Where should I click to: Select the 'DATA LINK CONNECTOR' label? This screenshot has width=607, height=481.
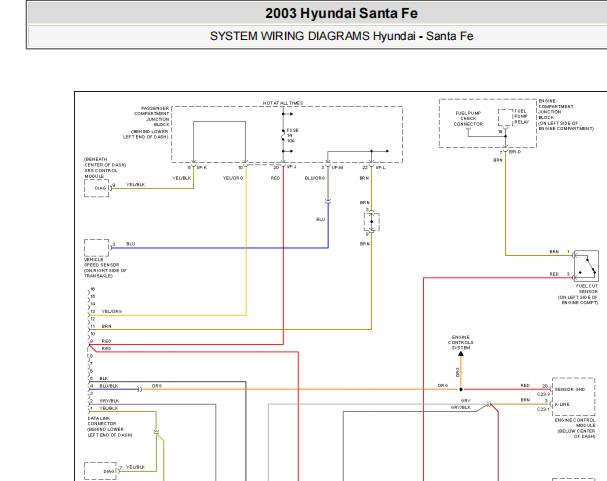tap(101, 421)
